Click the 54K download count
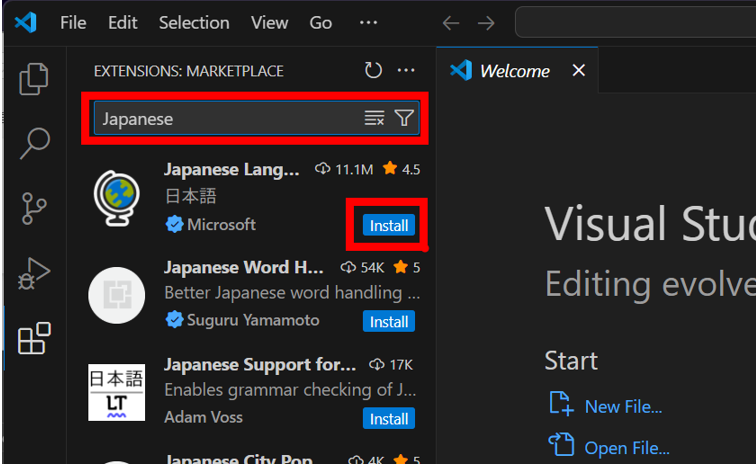 pyautogui.click(x=363, y=267)
